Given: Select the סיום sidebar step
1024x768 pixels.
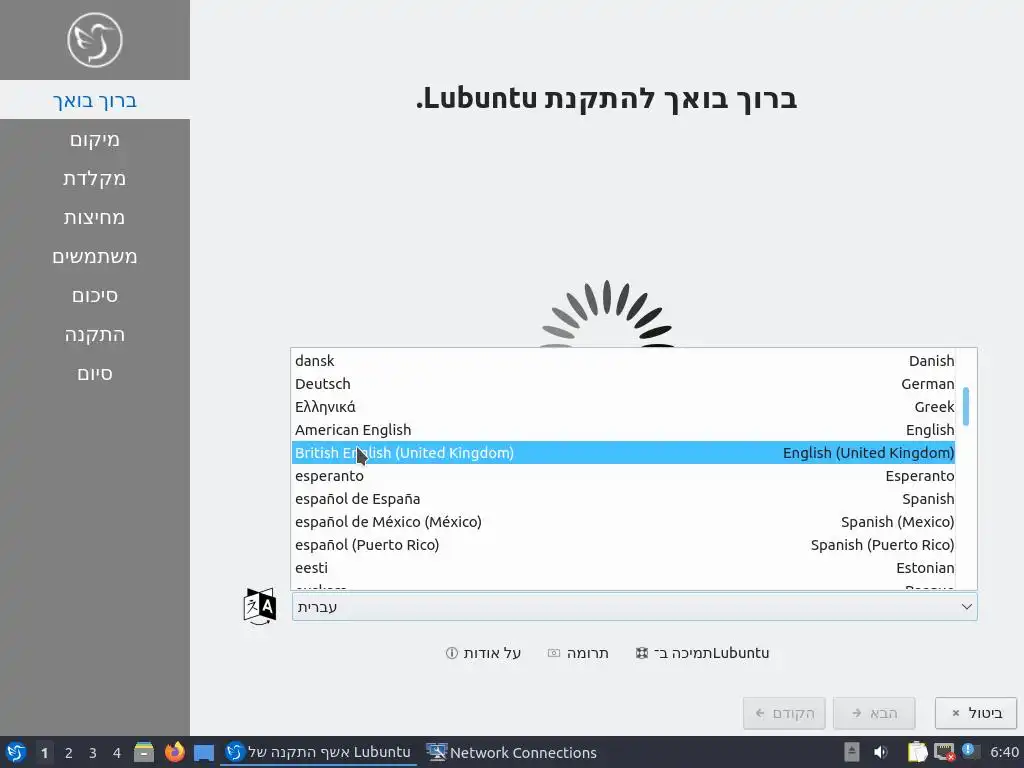Looking at the screenshot, I should tap(95, 374).
